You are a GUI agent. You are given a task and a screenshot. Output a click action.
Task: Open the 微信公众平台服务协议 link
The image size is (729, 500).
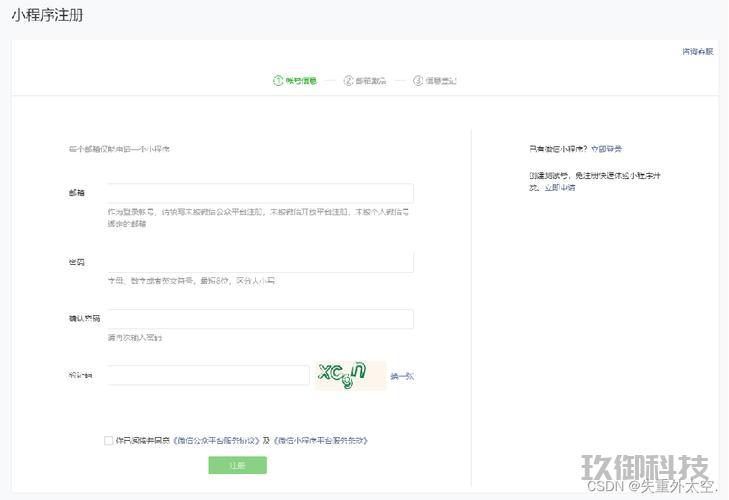tap(216, 440)
